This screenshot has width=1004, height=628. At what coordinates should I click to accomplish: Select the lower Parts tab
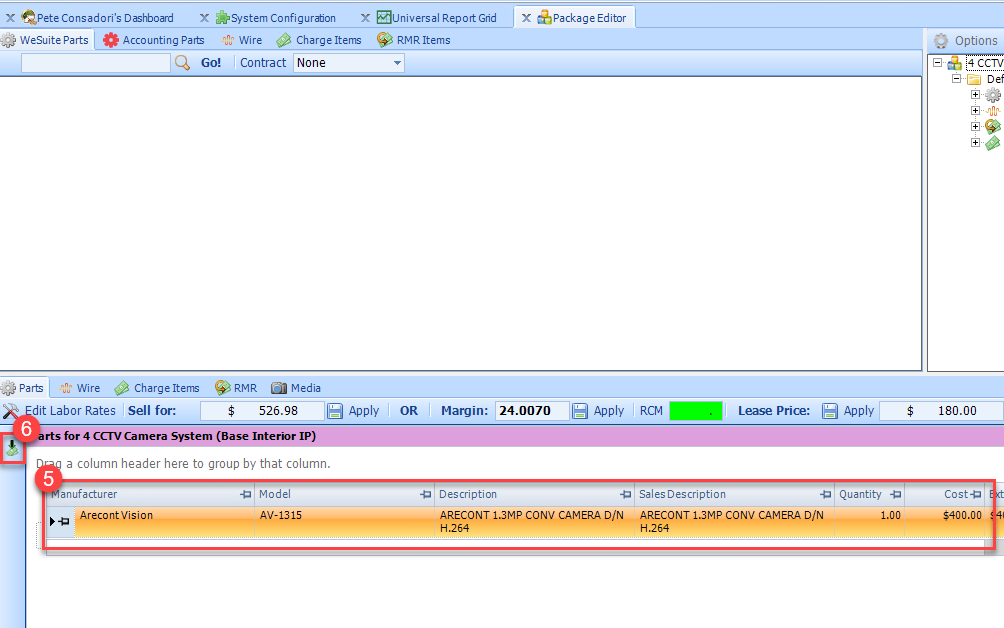click(24, 388)
